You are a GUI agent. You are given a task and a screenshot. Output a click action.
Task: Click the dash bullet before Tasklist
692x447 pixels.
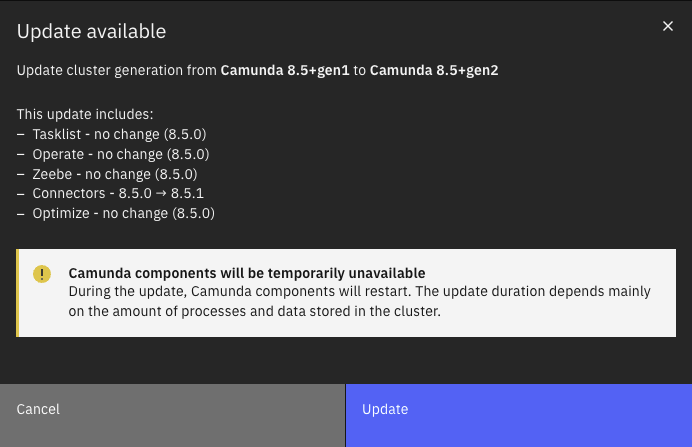point(21,133)
